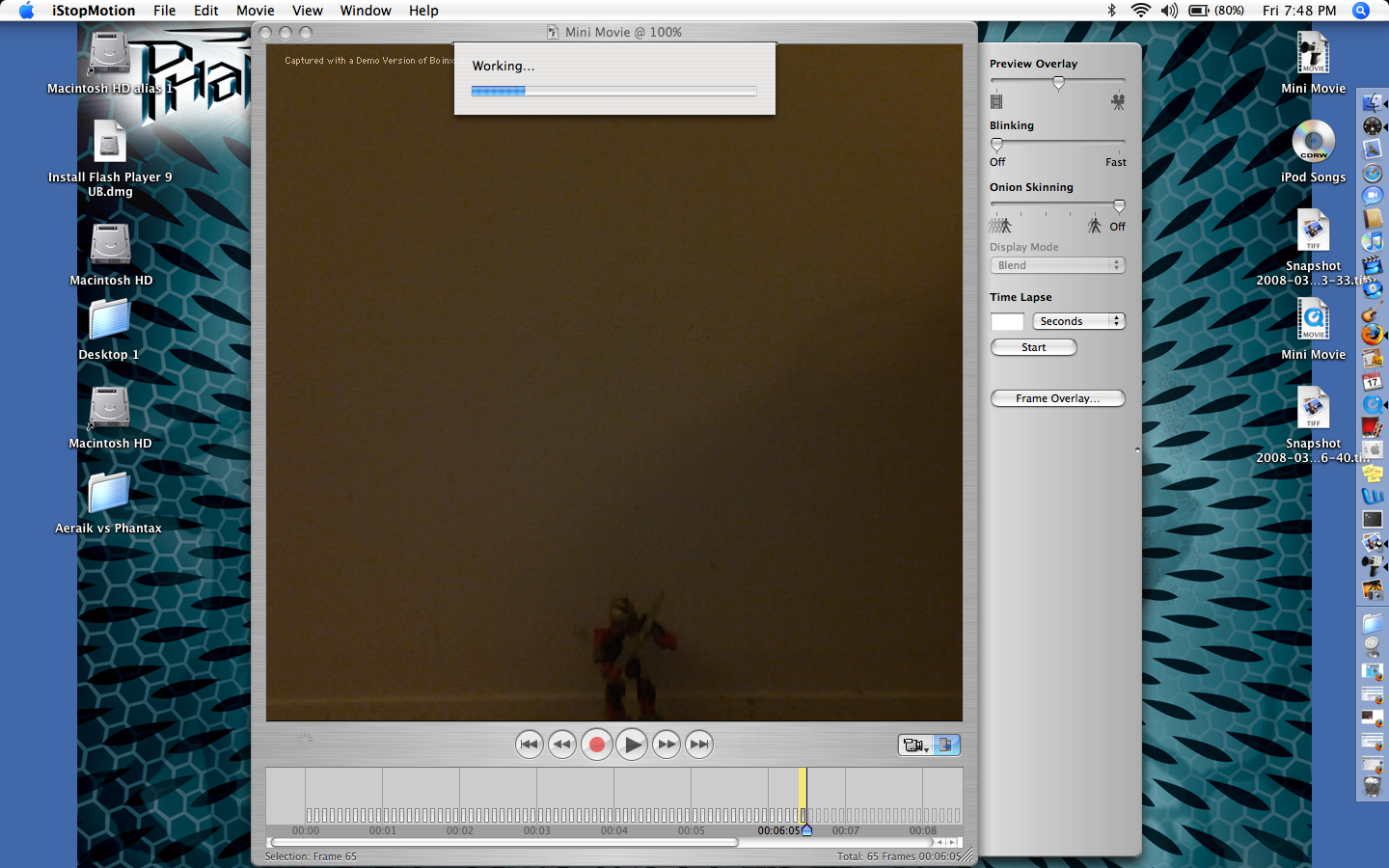
Task: Step back one frame with rewind button
Action: tap(562, 745)
